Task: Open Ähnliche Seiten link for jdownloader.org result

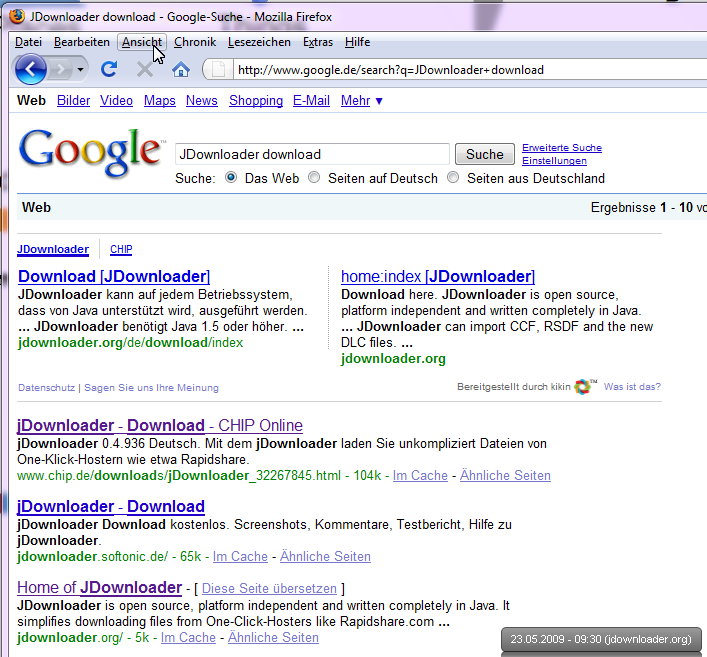Action: [x=273, y=638]
